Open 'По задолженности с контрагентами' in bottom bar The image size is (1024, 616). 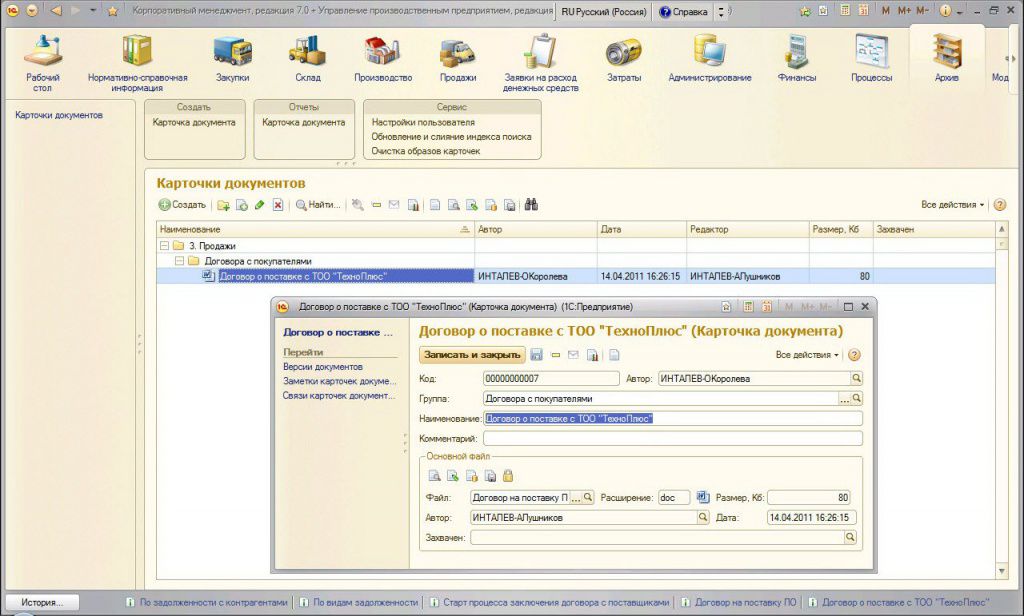pyautogui.click(x=208, y=602)
